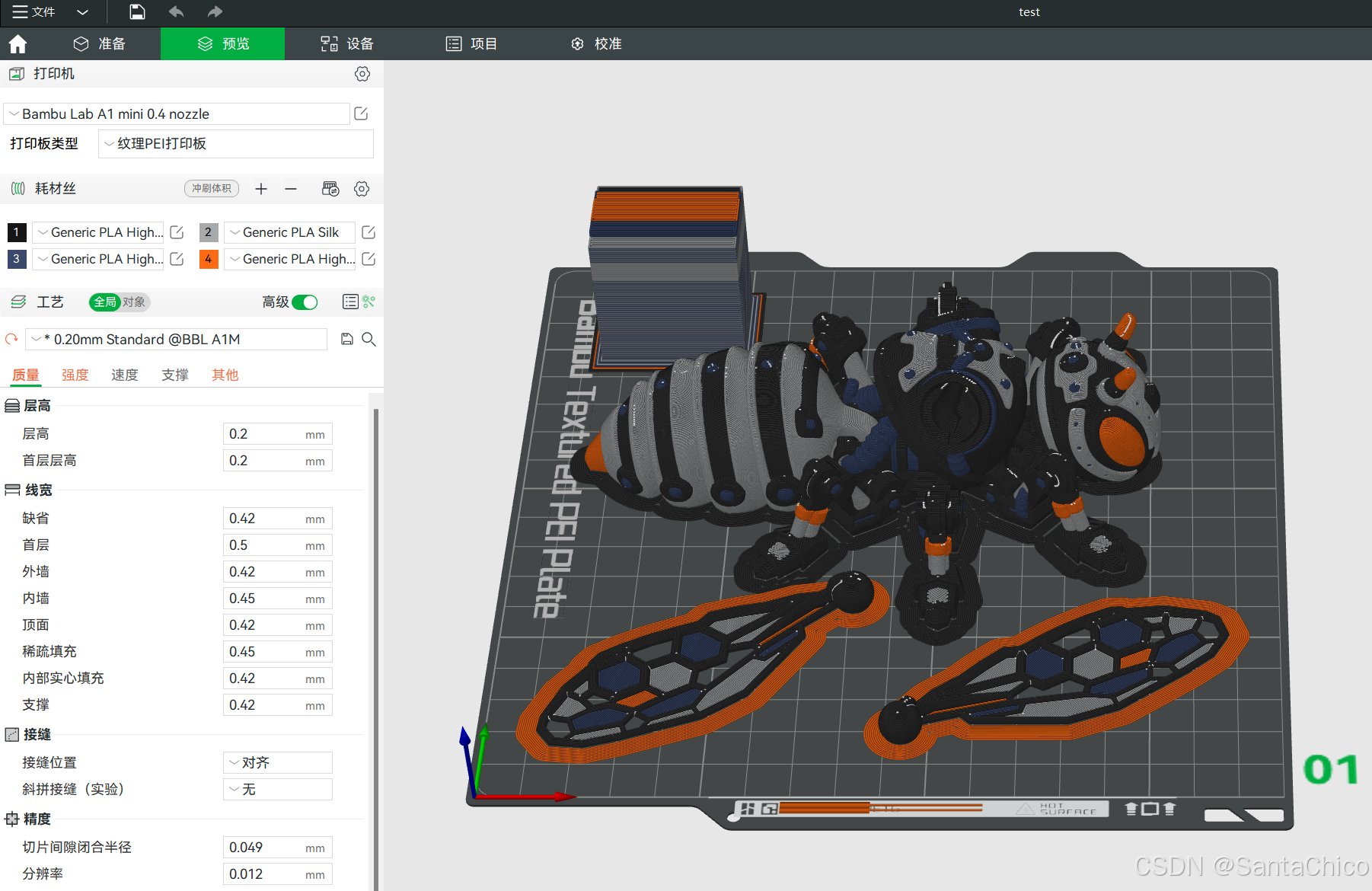Remove a filament with the minus icon

[x=291, y=189]
